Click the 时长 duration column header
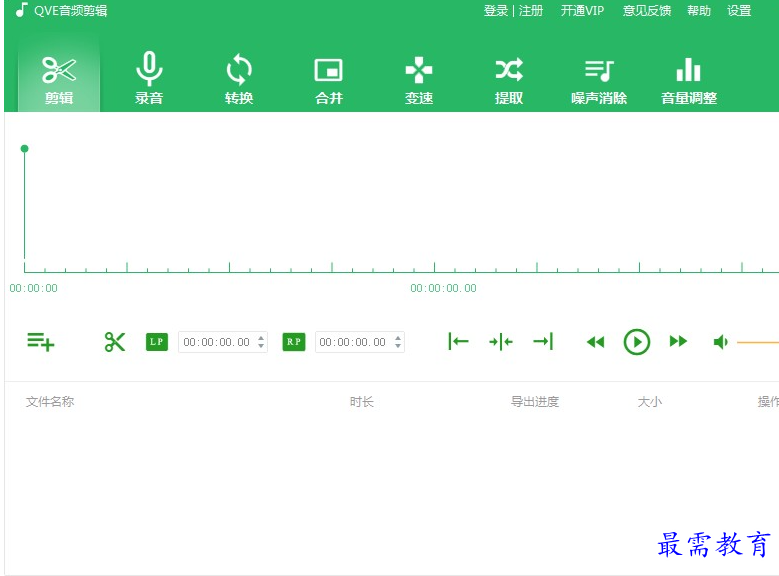 pos(362,402)
